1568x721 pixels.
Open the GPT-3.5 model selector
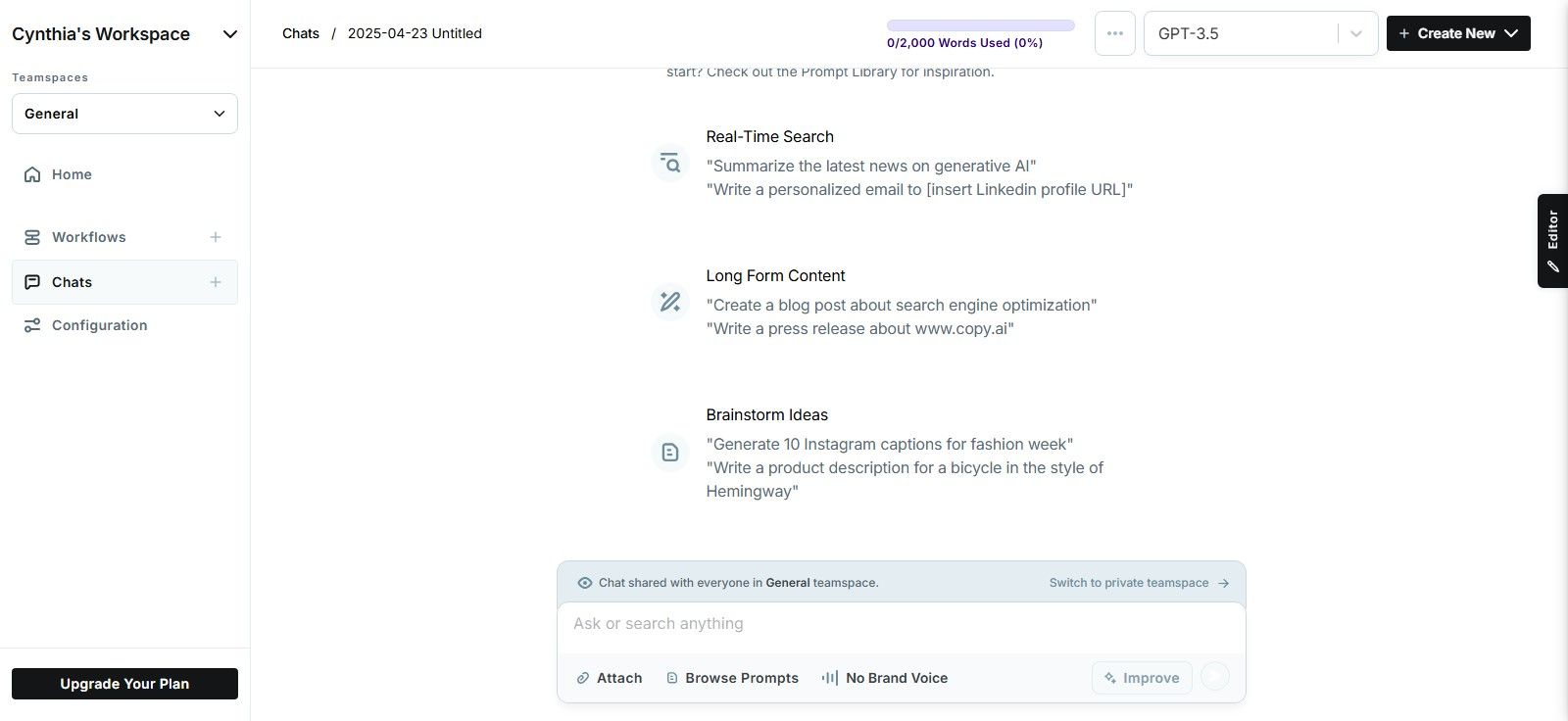pyautogui.click(x=1260, y=33)
